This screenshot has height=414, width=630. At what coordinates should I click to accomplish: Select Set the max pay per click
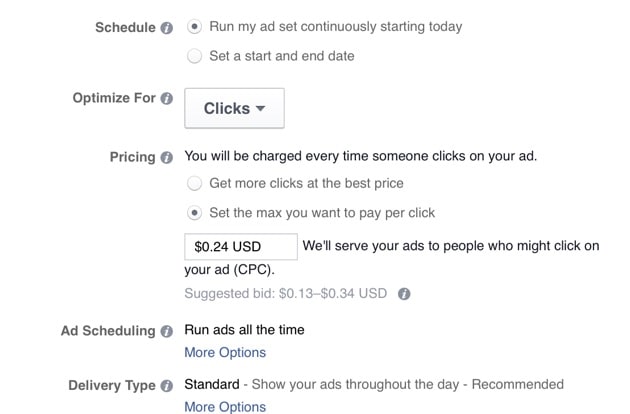194,213
